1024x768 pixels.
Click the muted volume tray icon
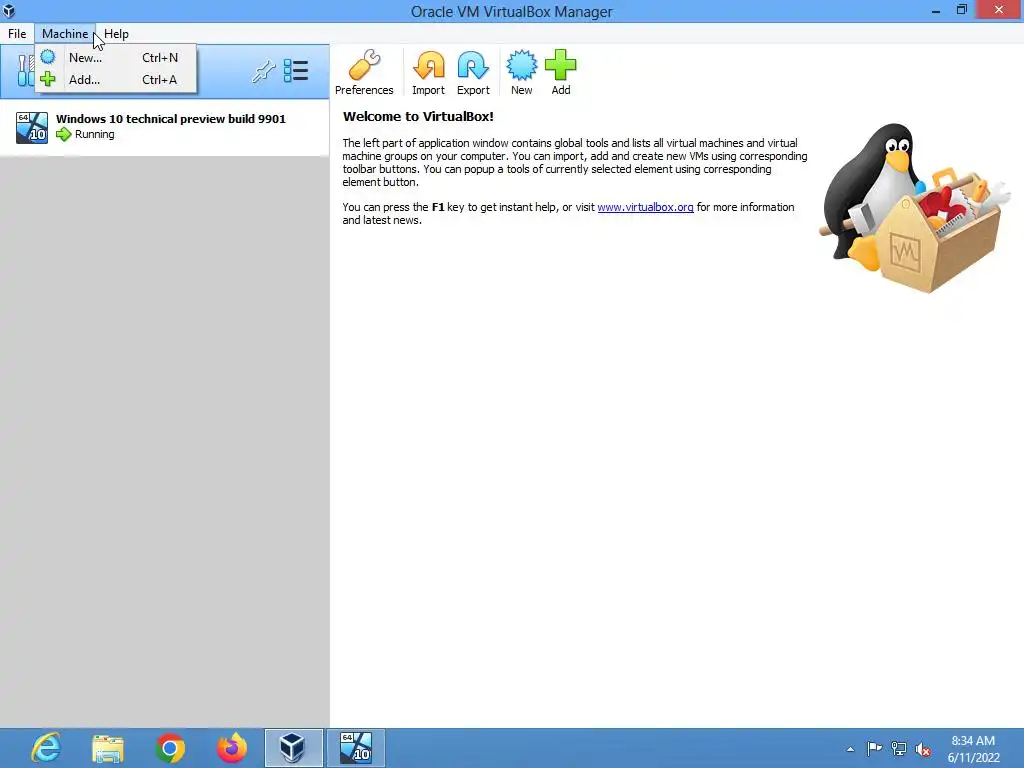tap(923, 749)
